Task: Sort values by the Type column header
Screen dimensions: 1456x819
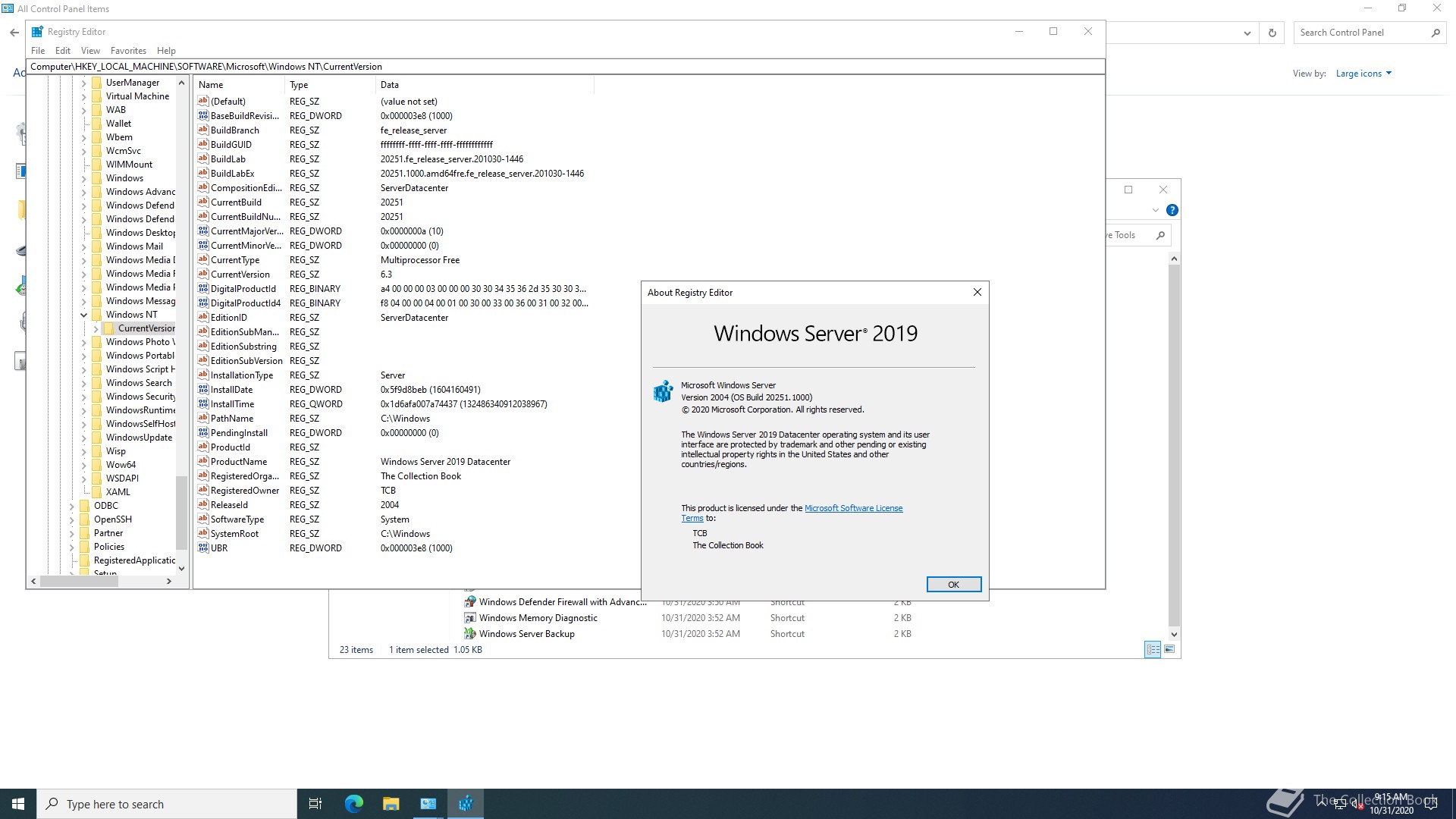Action: coord(331,85)
